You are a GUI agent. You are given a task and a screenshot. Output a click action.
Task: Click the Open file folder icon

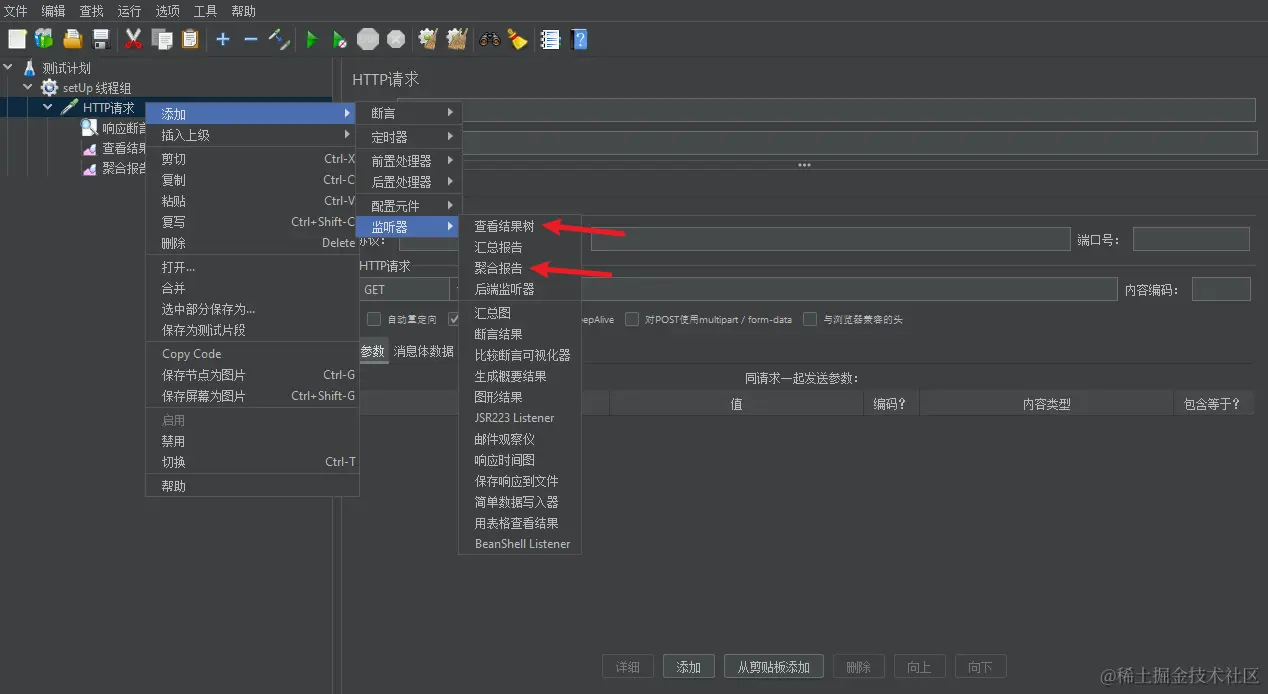pyautogui.click(x=72, y=39)
